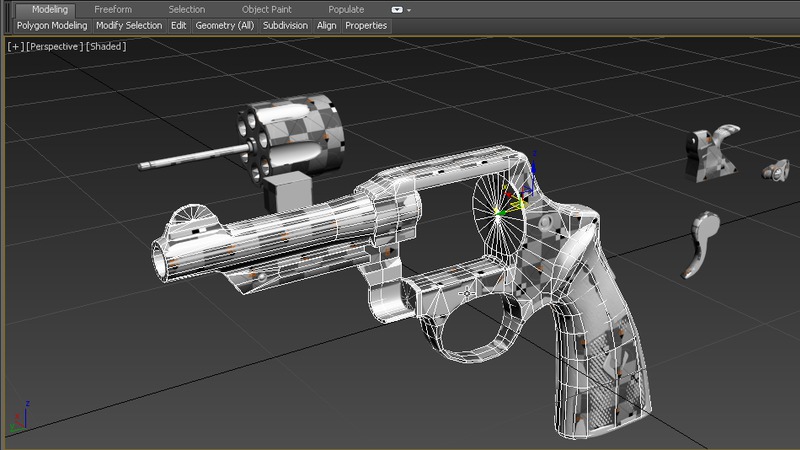Open the Selection ribbon tab
Viewport: 800px width, 450px height.
[186, 9]
